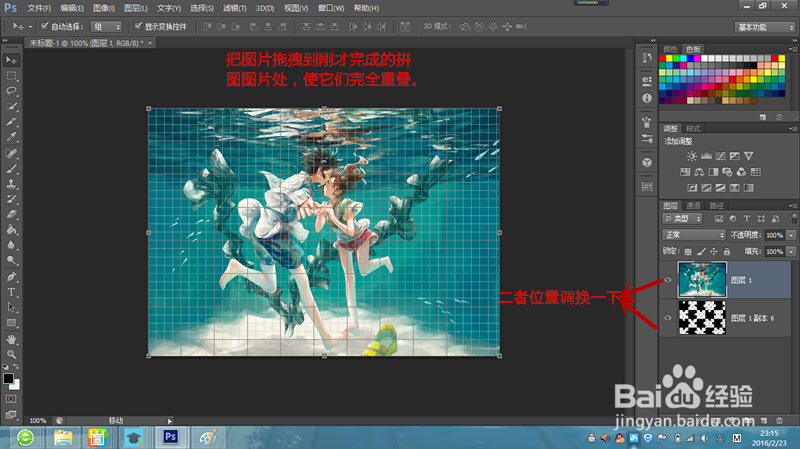Select the Horizontal Type tool

[11, 292]
